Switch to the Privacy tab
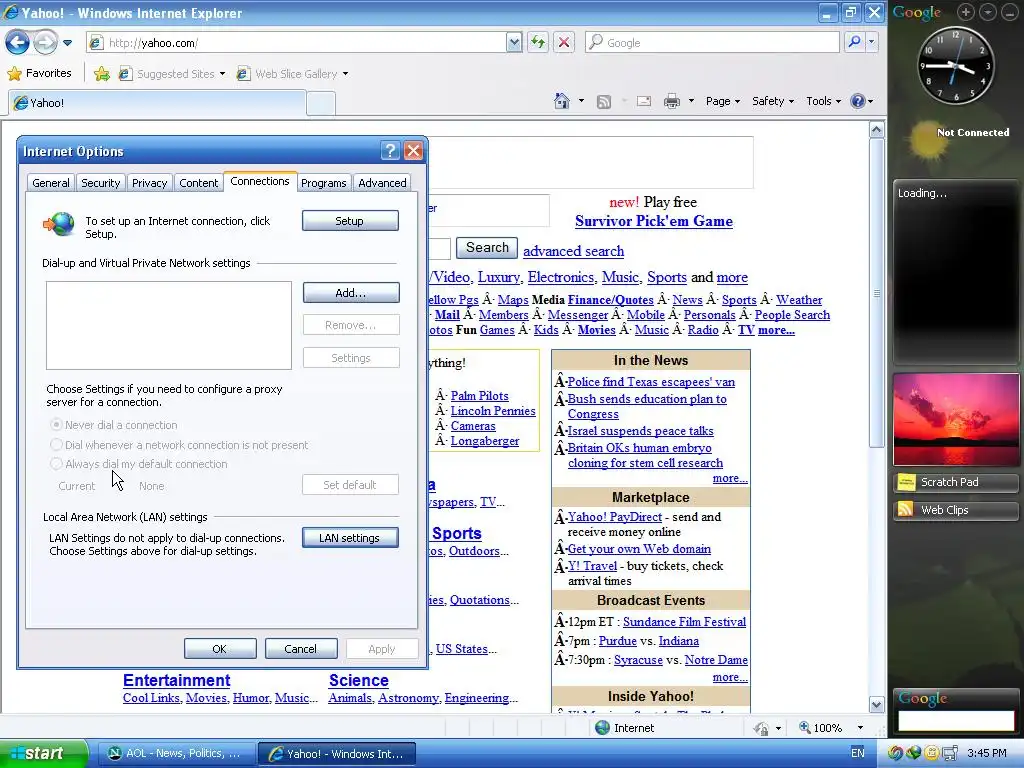This screenshot has width=1024, height=768. pos(150,183)
